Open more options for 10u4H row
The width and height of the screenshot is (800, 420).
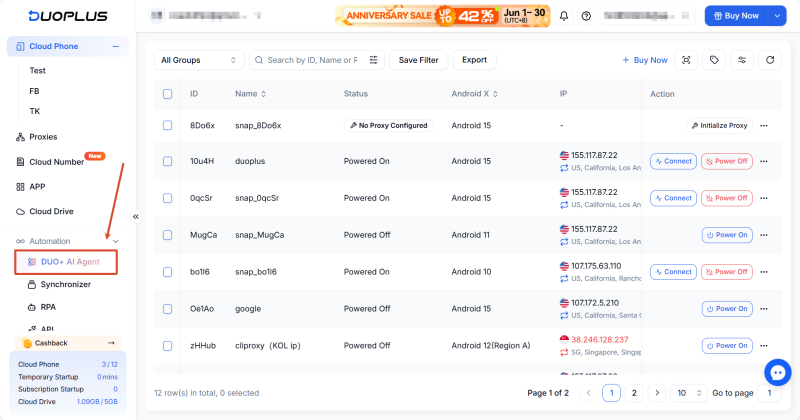coord(764,161)
